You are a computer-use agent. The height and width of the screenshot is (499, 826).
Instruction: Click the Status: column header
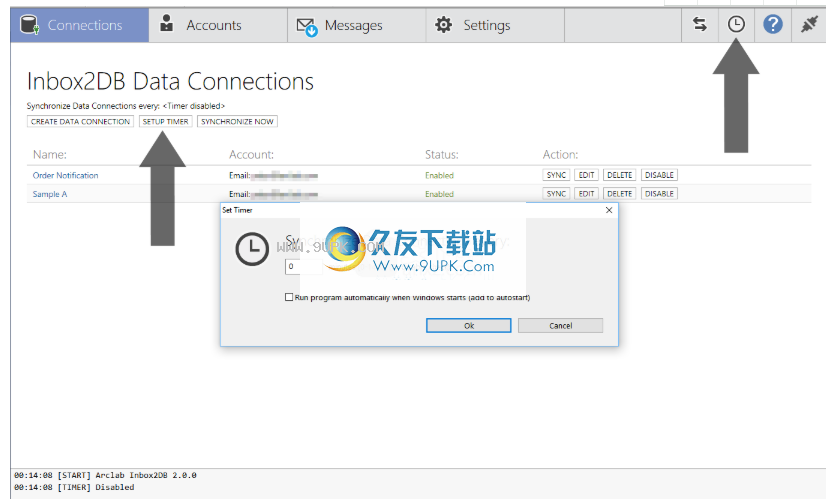(x=441, y=154)
